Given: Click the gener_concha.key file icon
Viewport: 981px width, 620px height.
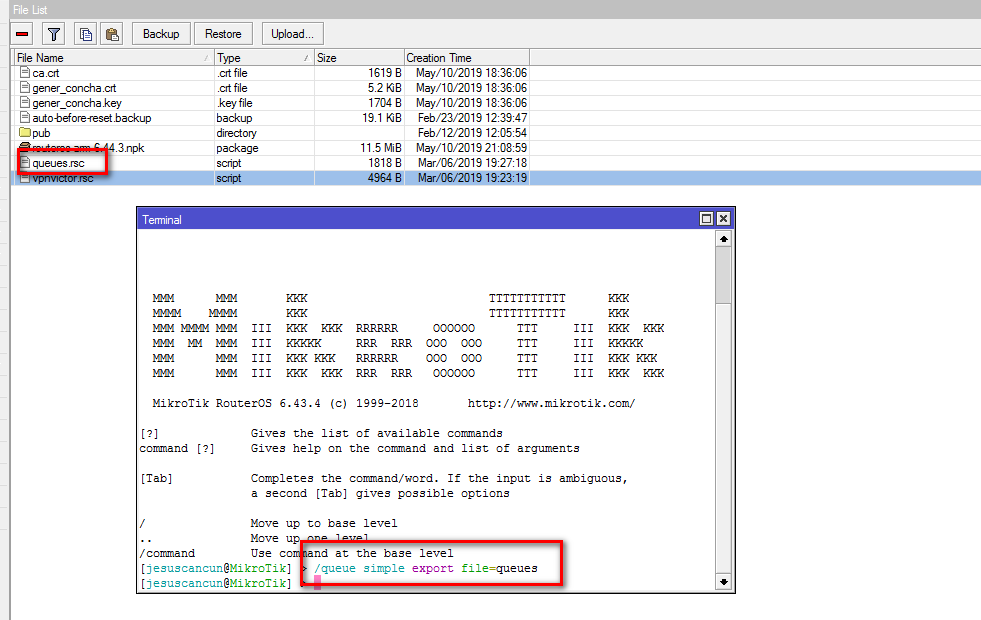Looking at the screenshot, I should click(25, 103).
